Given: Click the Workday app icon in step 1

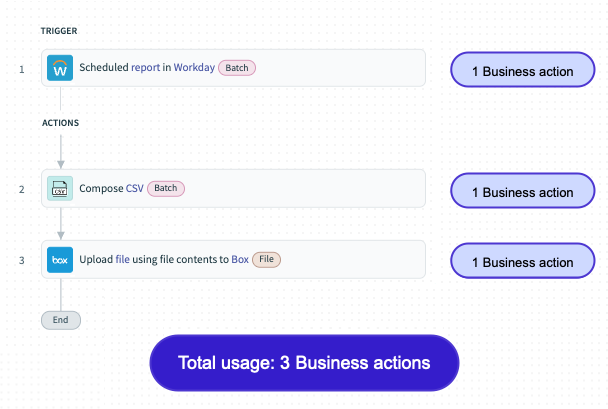Looking at the screenshot, I should (x=60, y=68).
